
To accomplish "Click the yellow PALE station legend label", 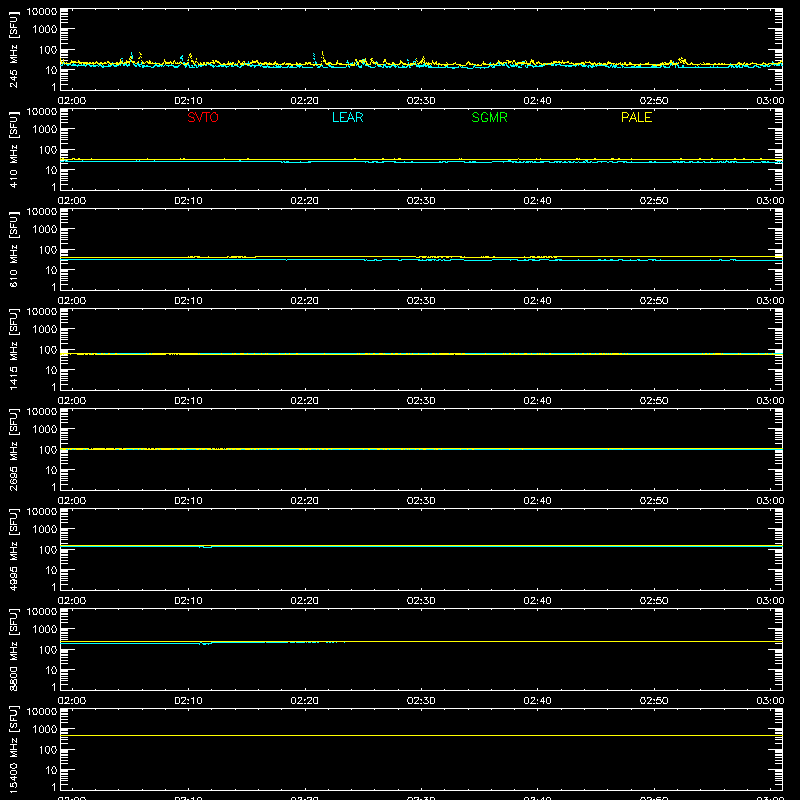I will pos(636,117).
